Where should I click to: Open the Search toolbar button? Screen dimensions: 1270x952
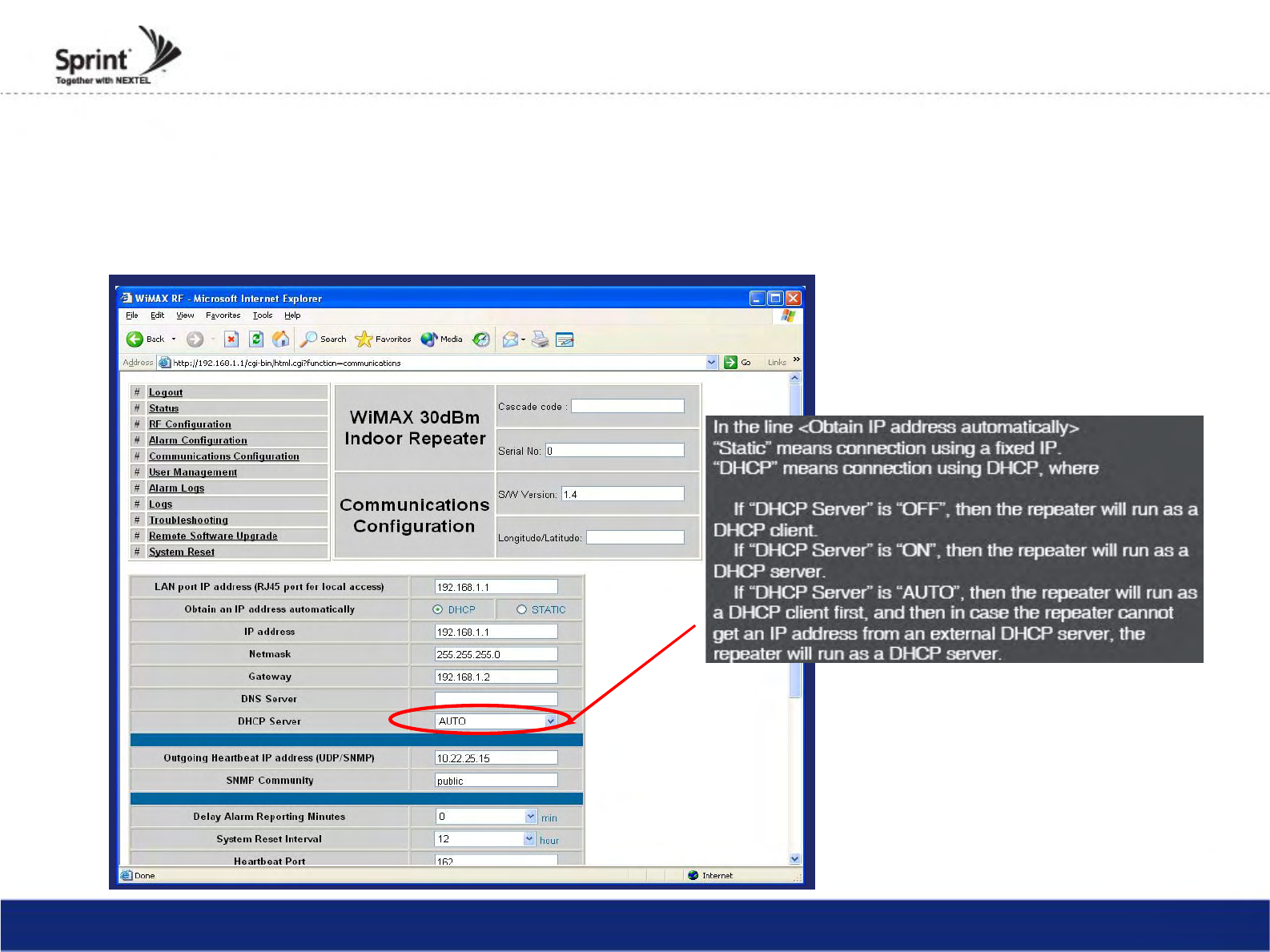[x=324, y=339]
